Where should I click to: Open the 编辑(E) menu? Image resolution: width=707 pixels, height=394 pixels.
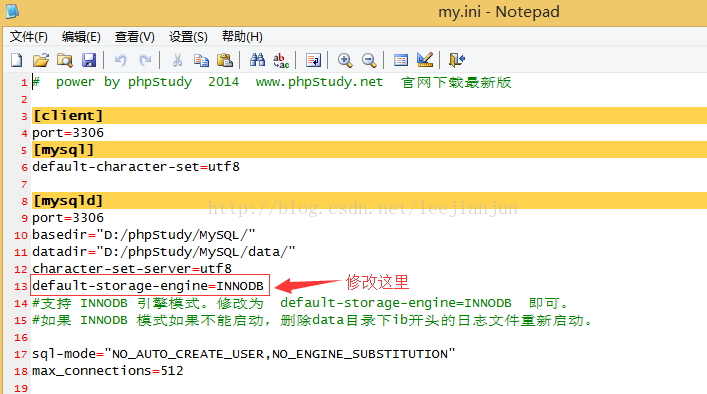tap(81, 37)
